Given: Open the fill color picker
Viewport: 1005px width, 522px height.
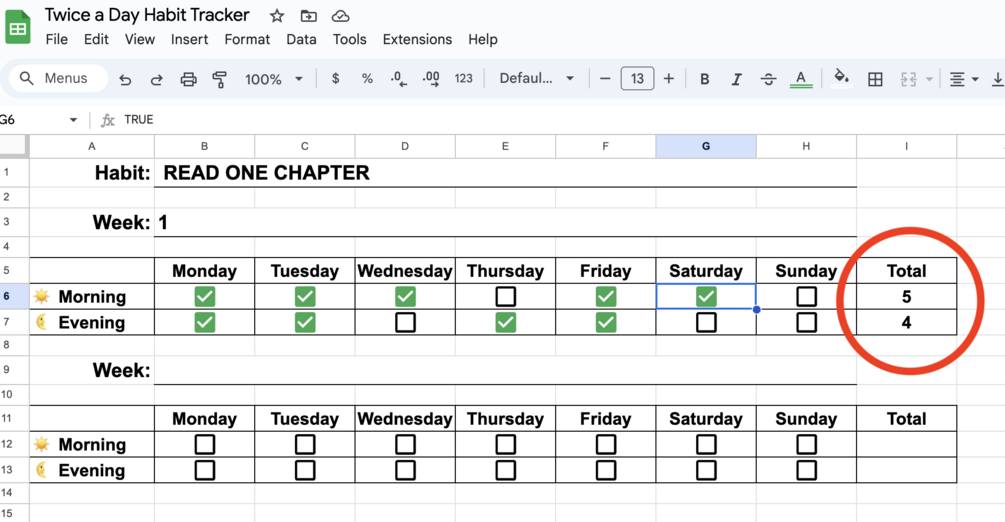Looking at the screenshot, I should [x=841, y=79].
